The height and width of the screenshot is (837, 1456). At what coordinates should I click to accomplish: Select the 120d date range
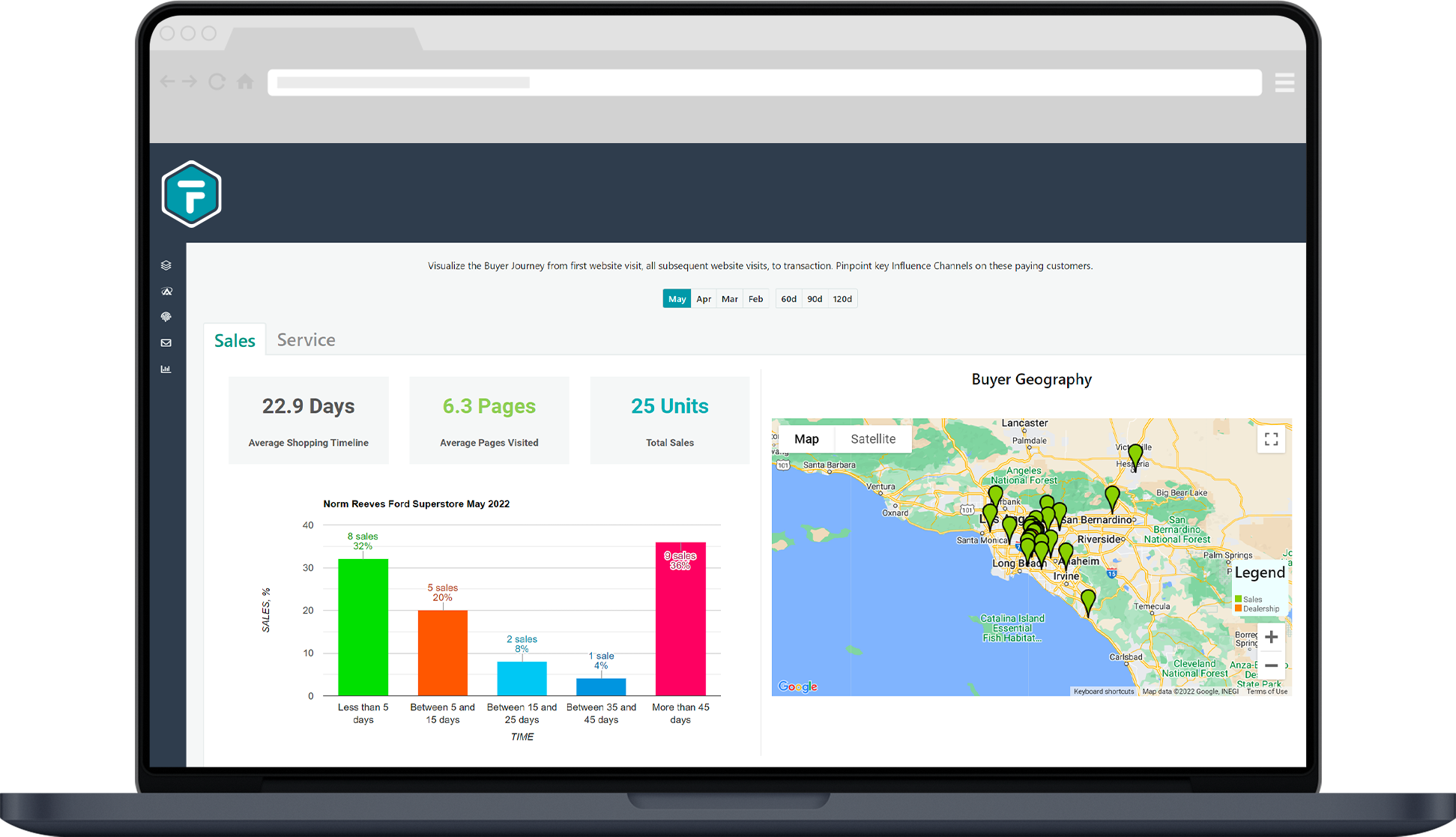(x=842, y=299)
